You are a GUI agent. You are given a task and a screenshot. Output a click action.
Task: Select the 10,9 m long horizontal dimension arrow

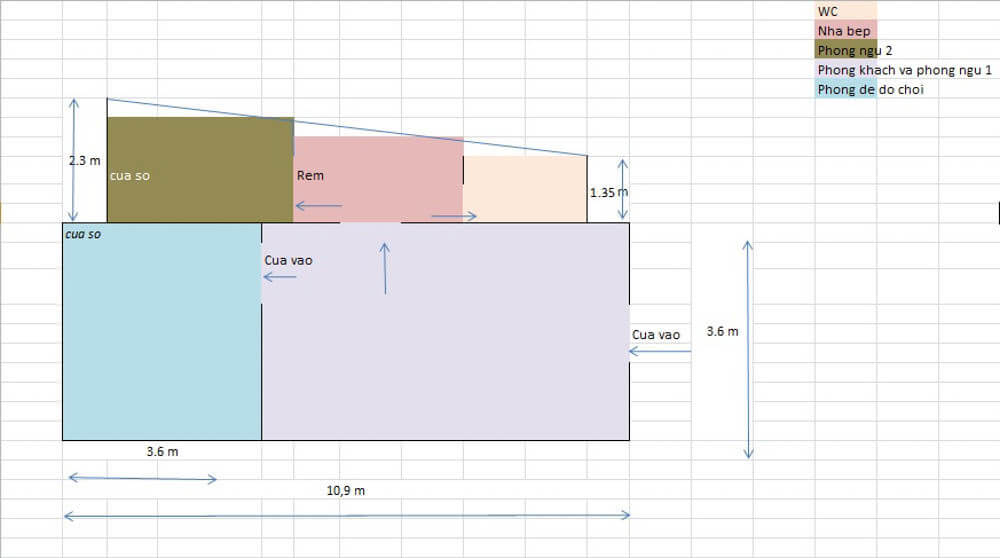(347, 515)
